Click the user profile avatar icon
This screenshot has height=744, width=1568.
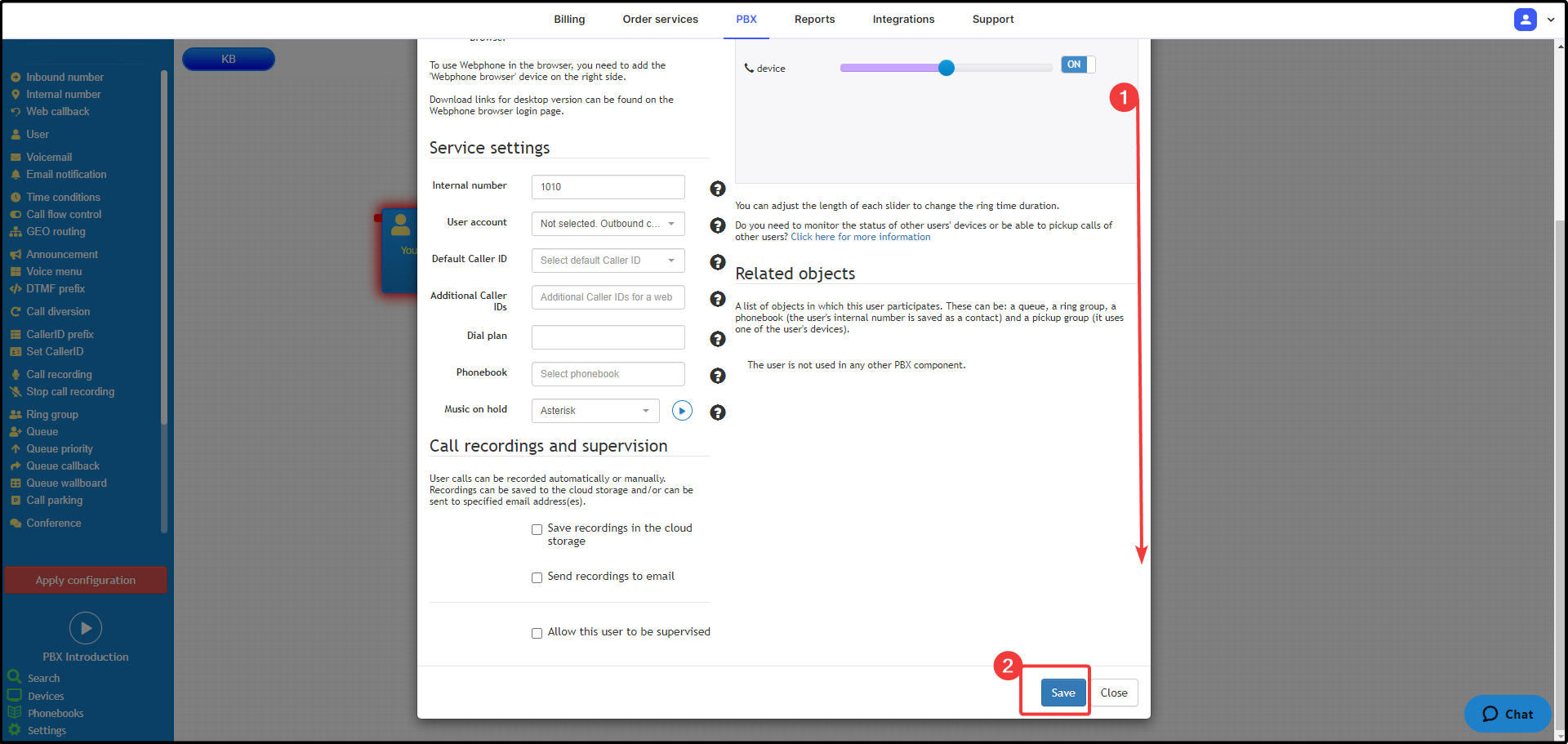pos(1525,20)
